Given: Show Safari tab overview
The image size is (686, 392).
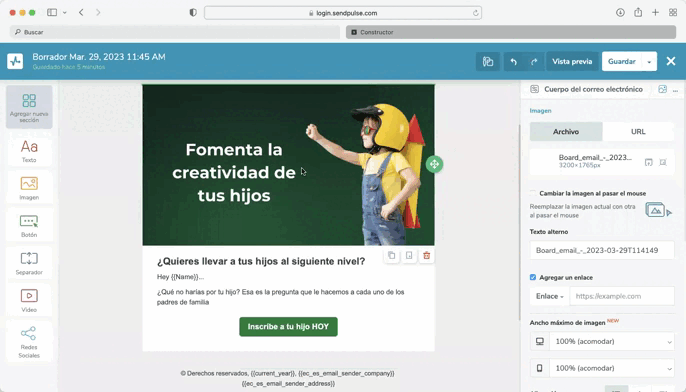Looking at the screenshot, I should click(673, 13).
